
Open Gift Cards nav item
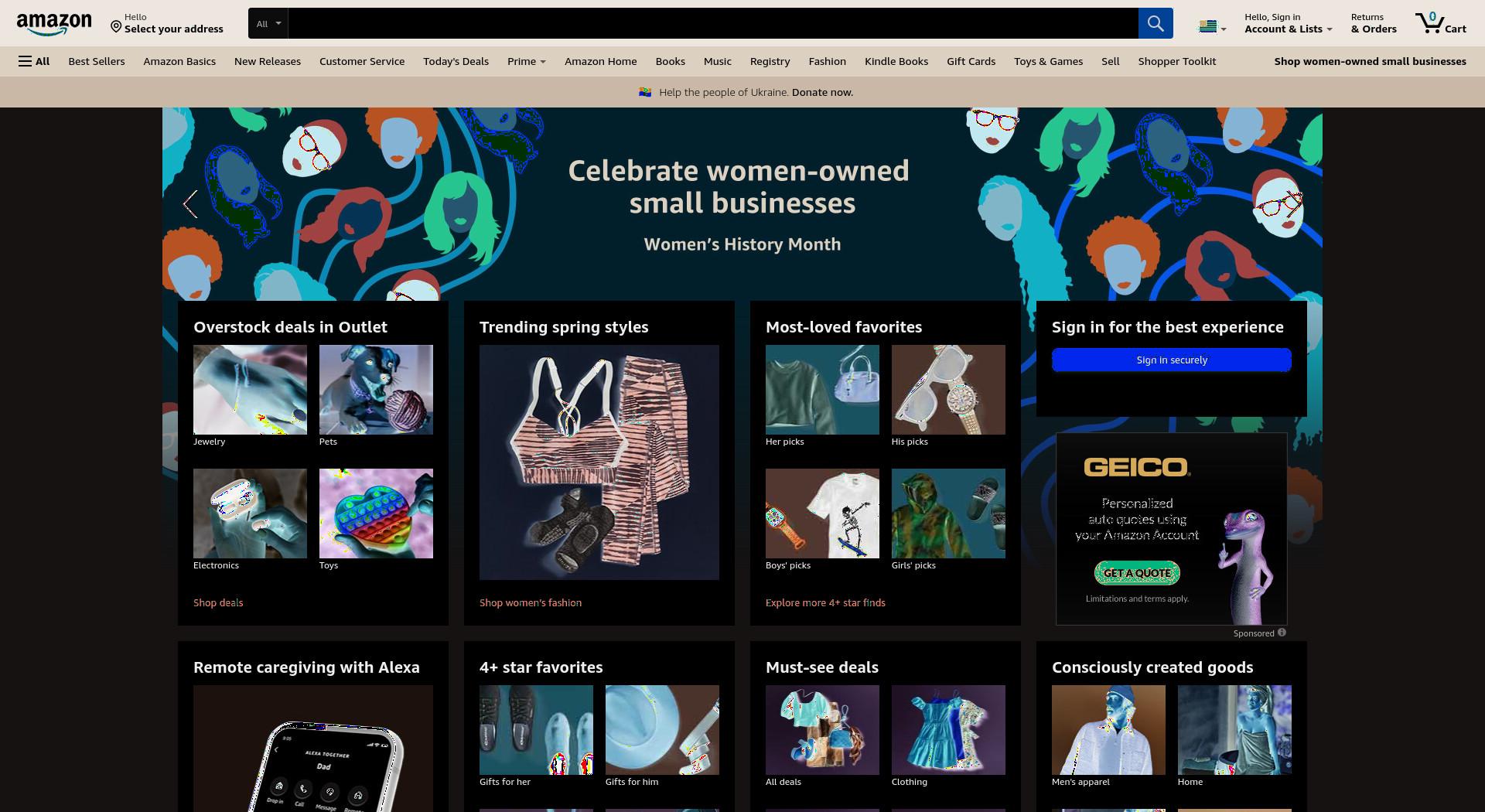[971, 61]
